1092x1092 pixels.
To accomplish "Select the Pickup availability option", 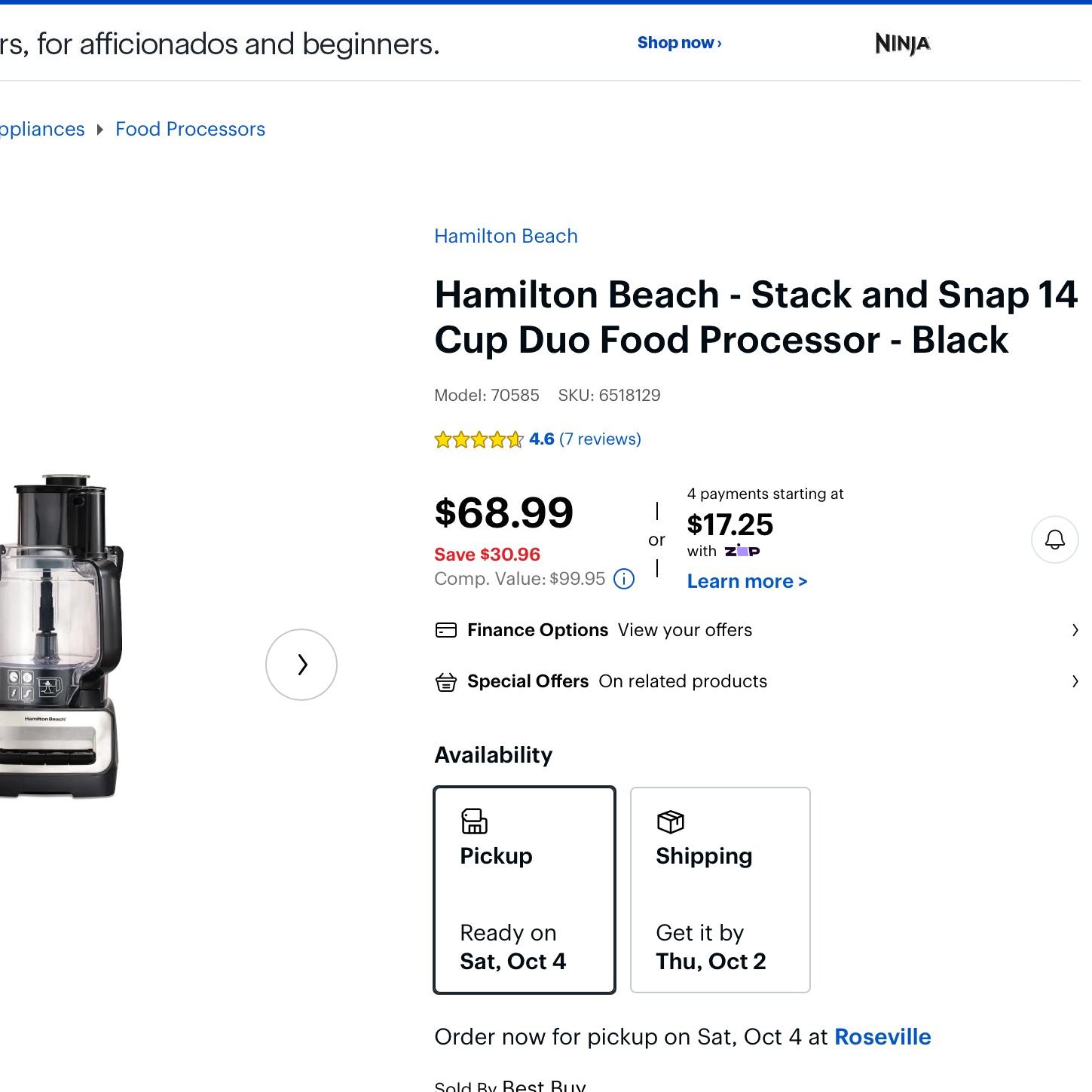I will point(525,890).
